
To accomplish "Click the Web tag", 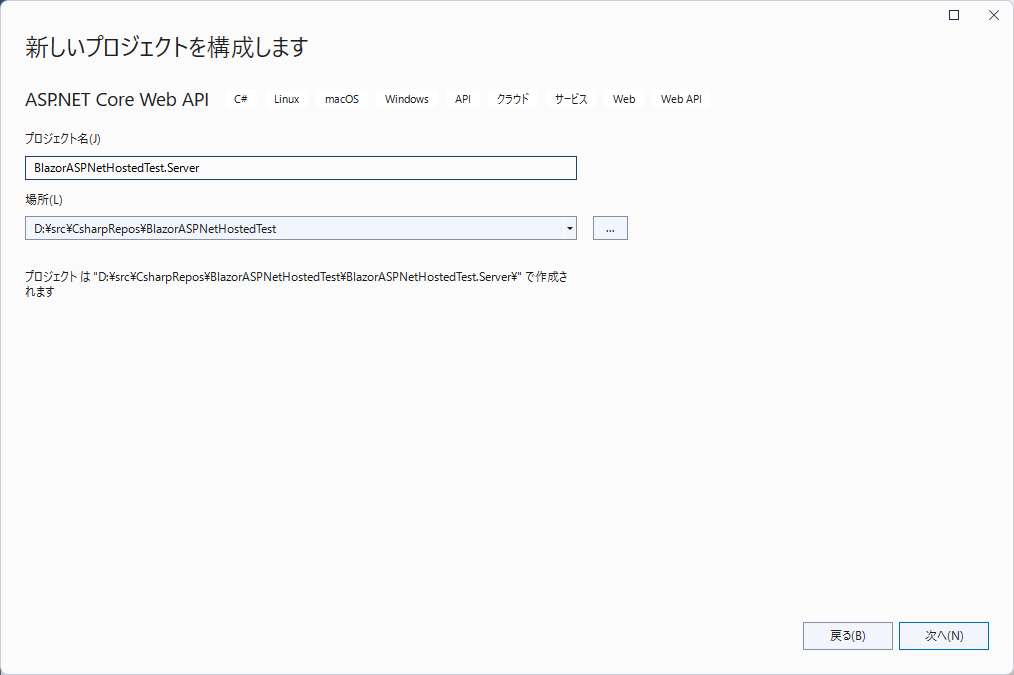I will 624,99.
